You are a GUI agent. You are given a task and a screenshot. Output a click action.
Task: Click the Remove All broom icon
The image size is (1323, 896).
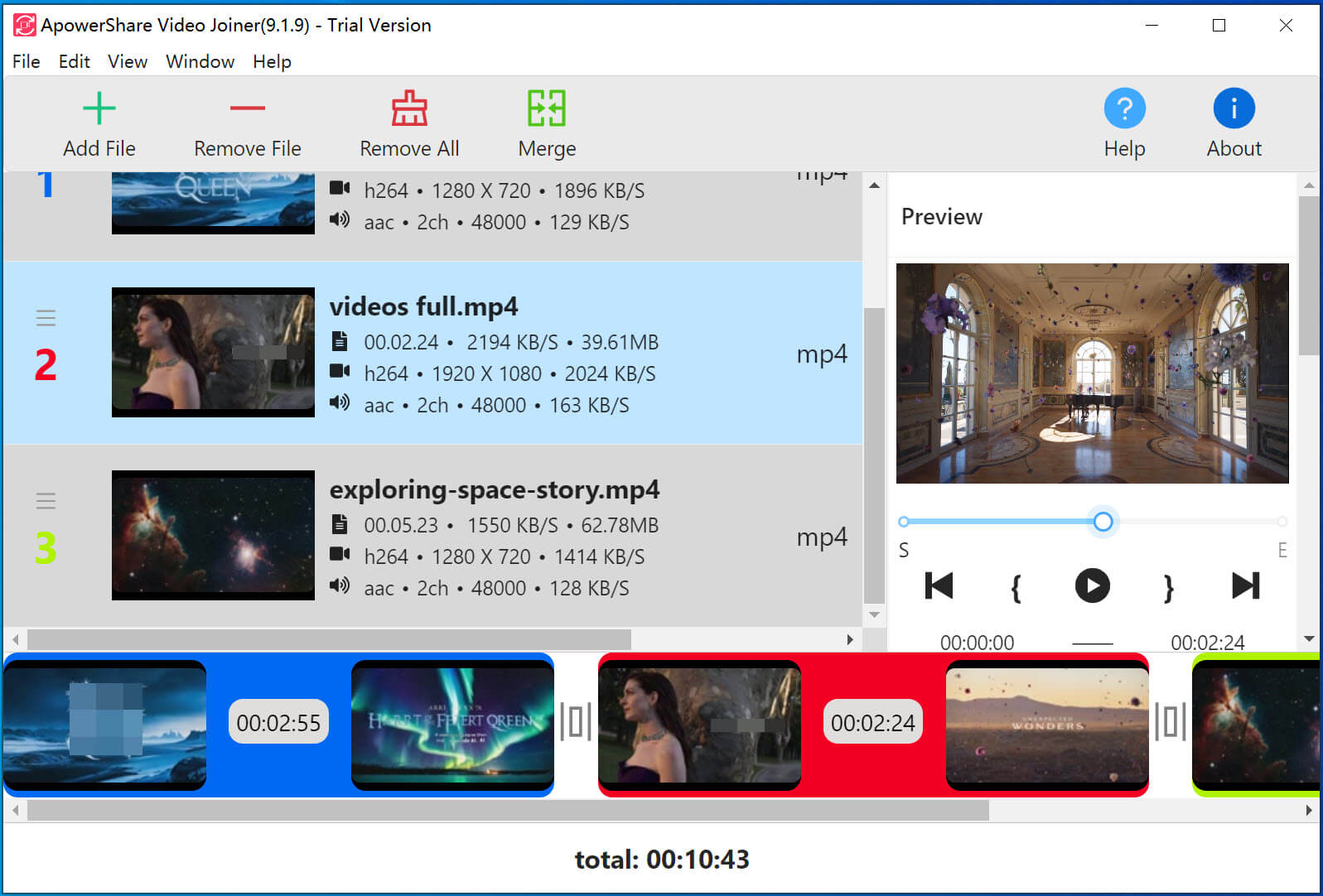point(409,108)
